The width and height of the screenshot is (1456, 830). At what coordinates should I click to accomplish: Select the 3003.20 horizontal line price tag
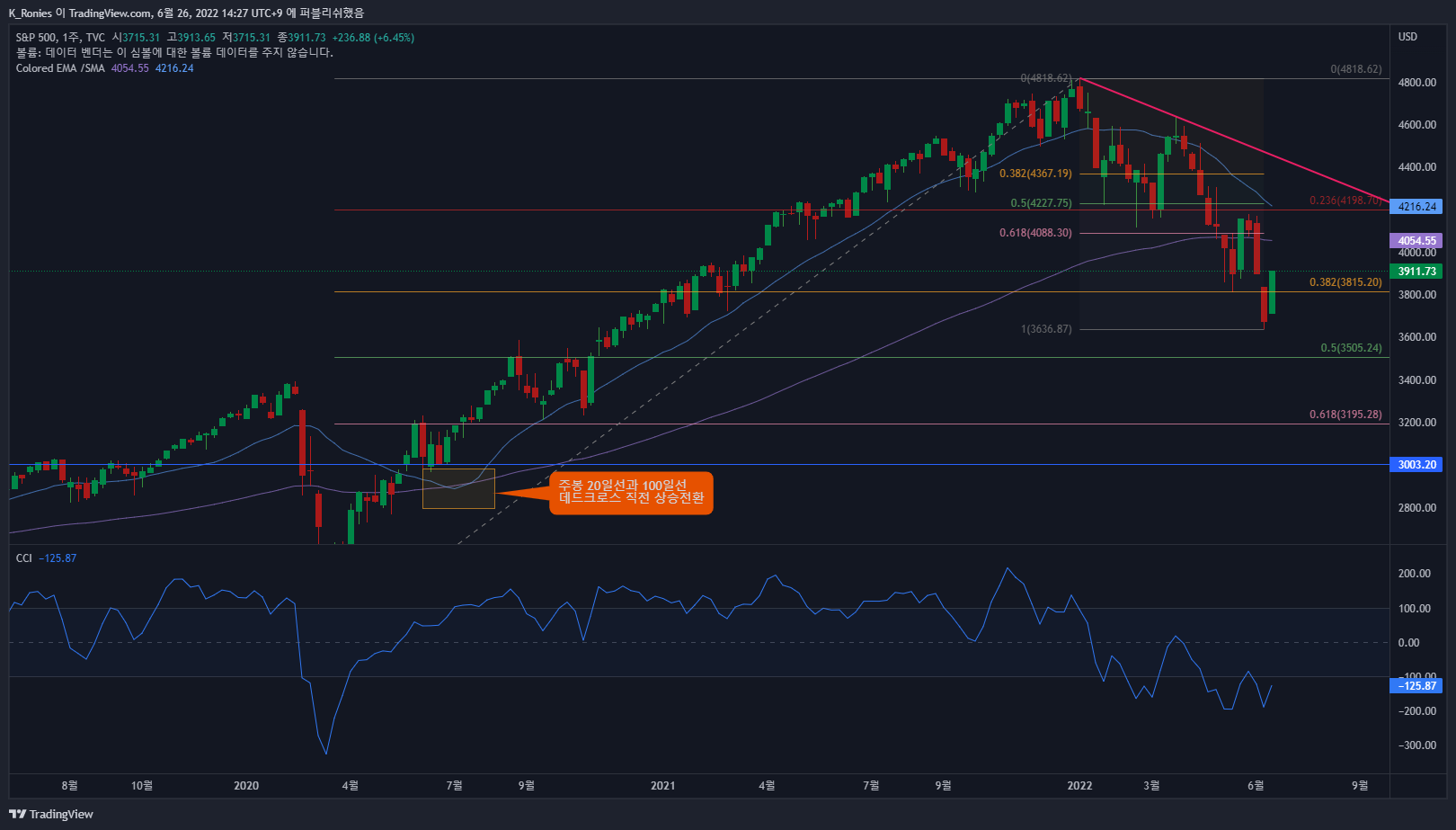pos(1416,465)
